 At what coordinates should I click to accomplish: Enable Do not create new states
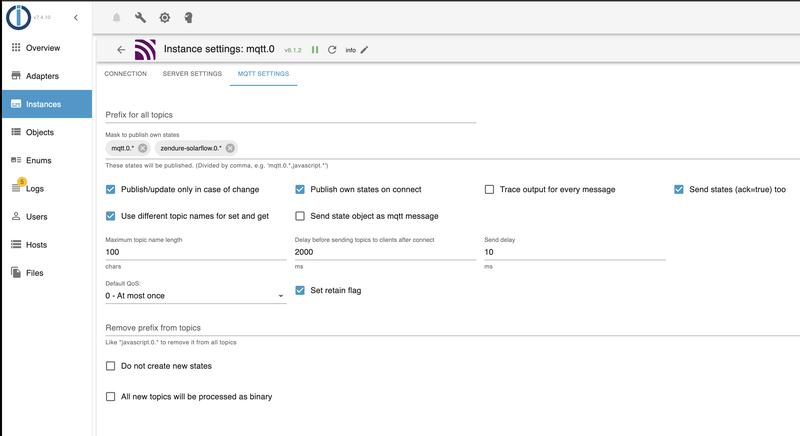111,366
